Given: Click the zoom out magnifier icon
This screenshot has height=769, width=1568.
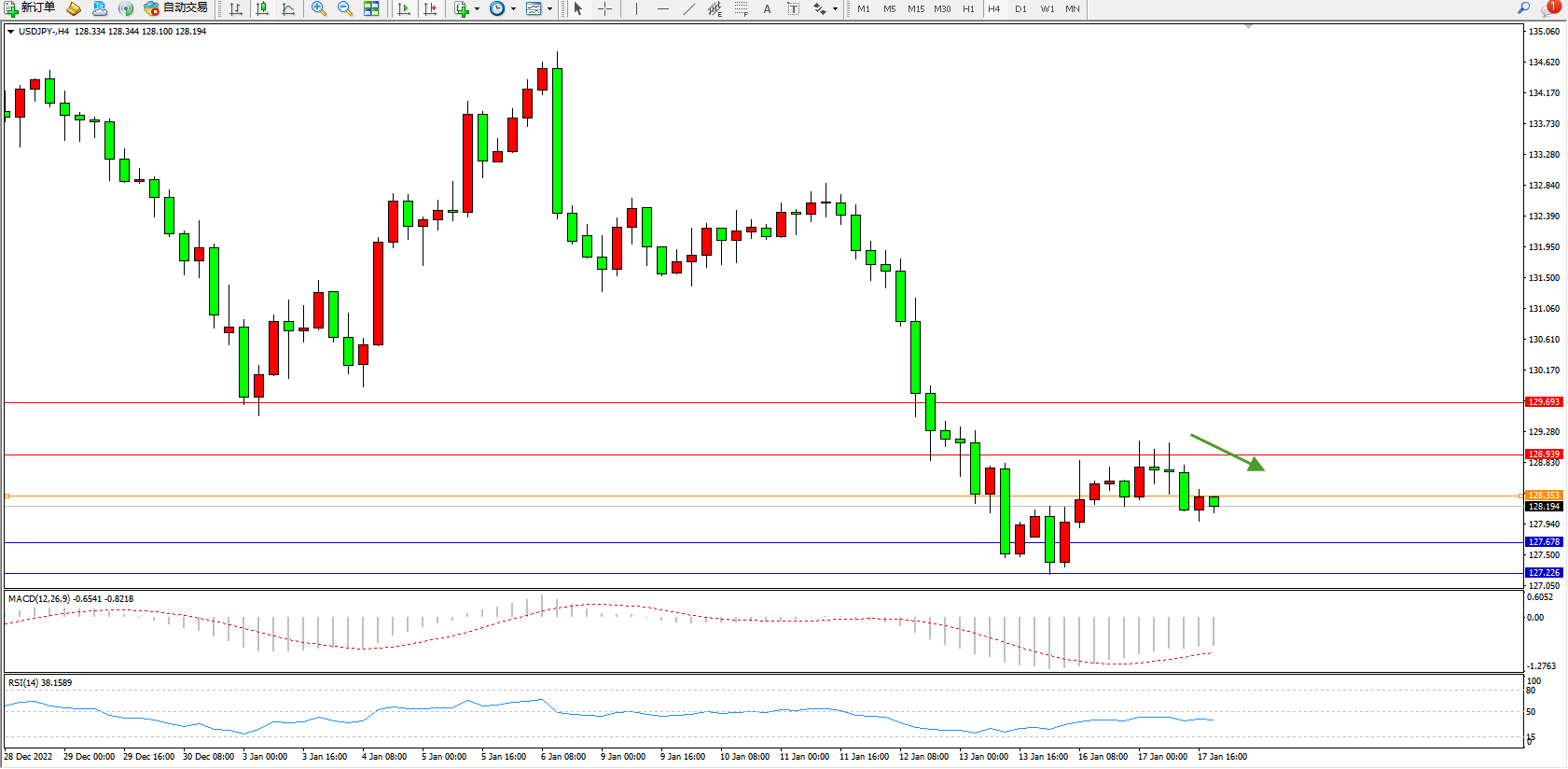Looking at the screenshot, I should pyautogui.click(x=344, y=8).
